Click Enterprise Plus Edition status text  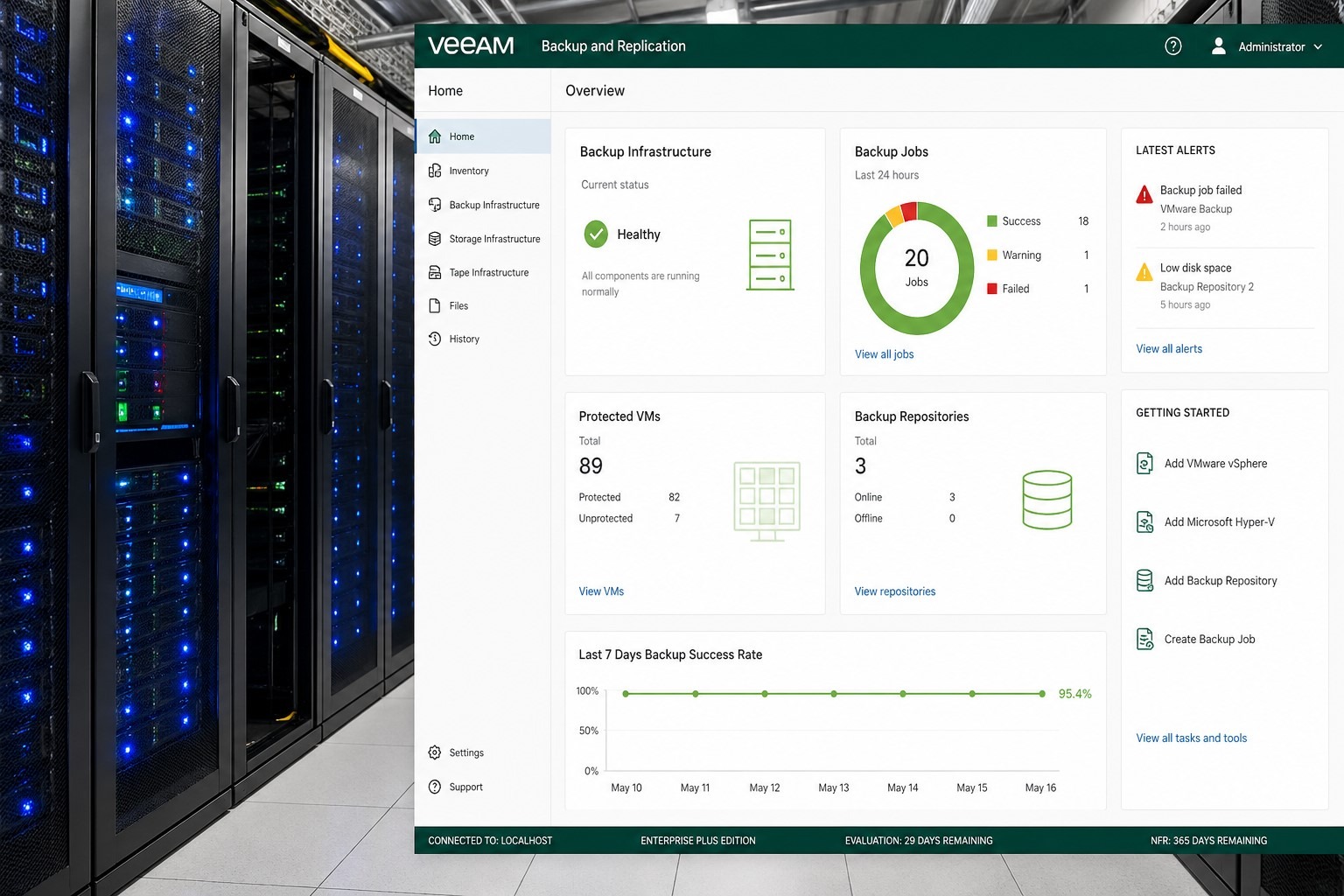[x=698, y=840]
